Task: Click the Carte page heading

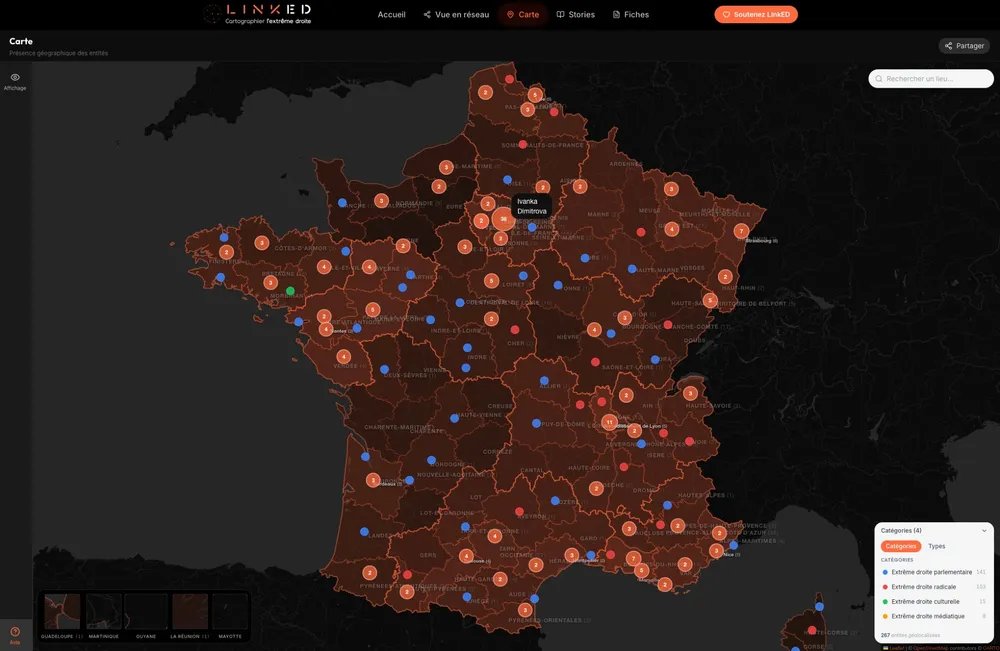Action: tap(20, 41)
